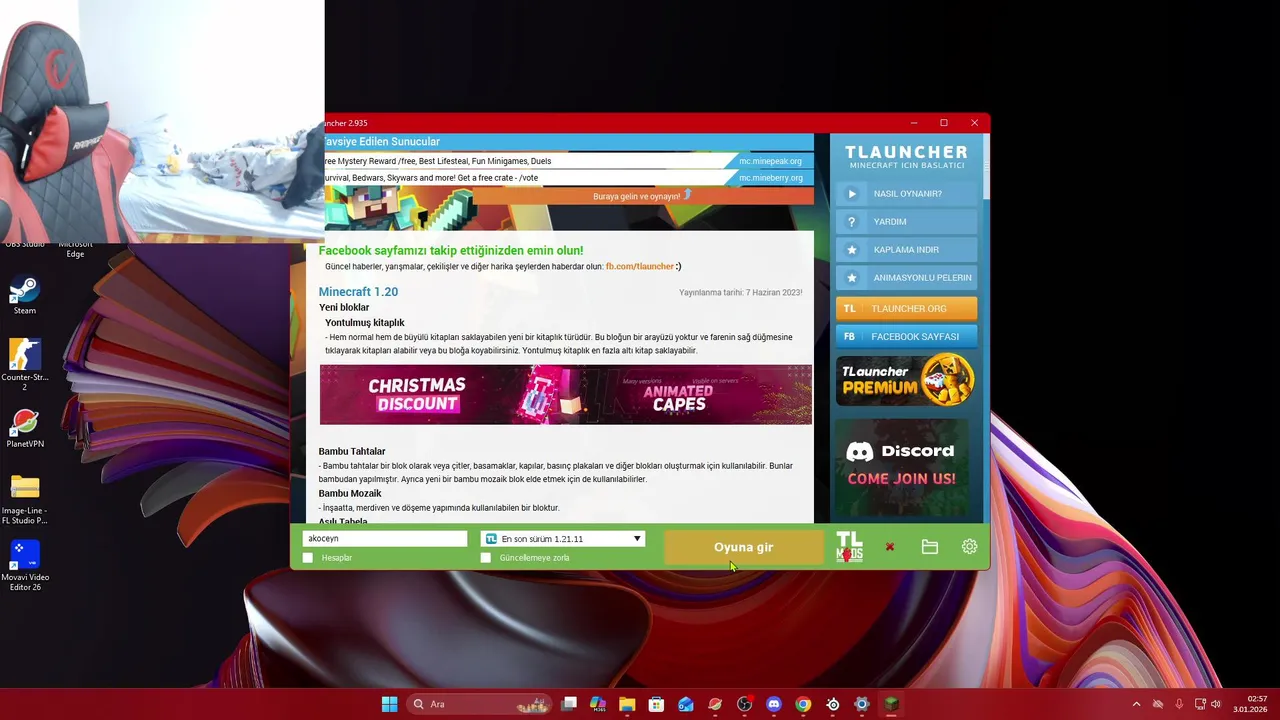Open the Discord Come Join Us banner
The width and height of the screenshot is (1280, 720).
tap(902, 470)
